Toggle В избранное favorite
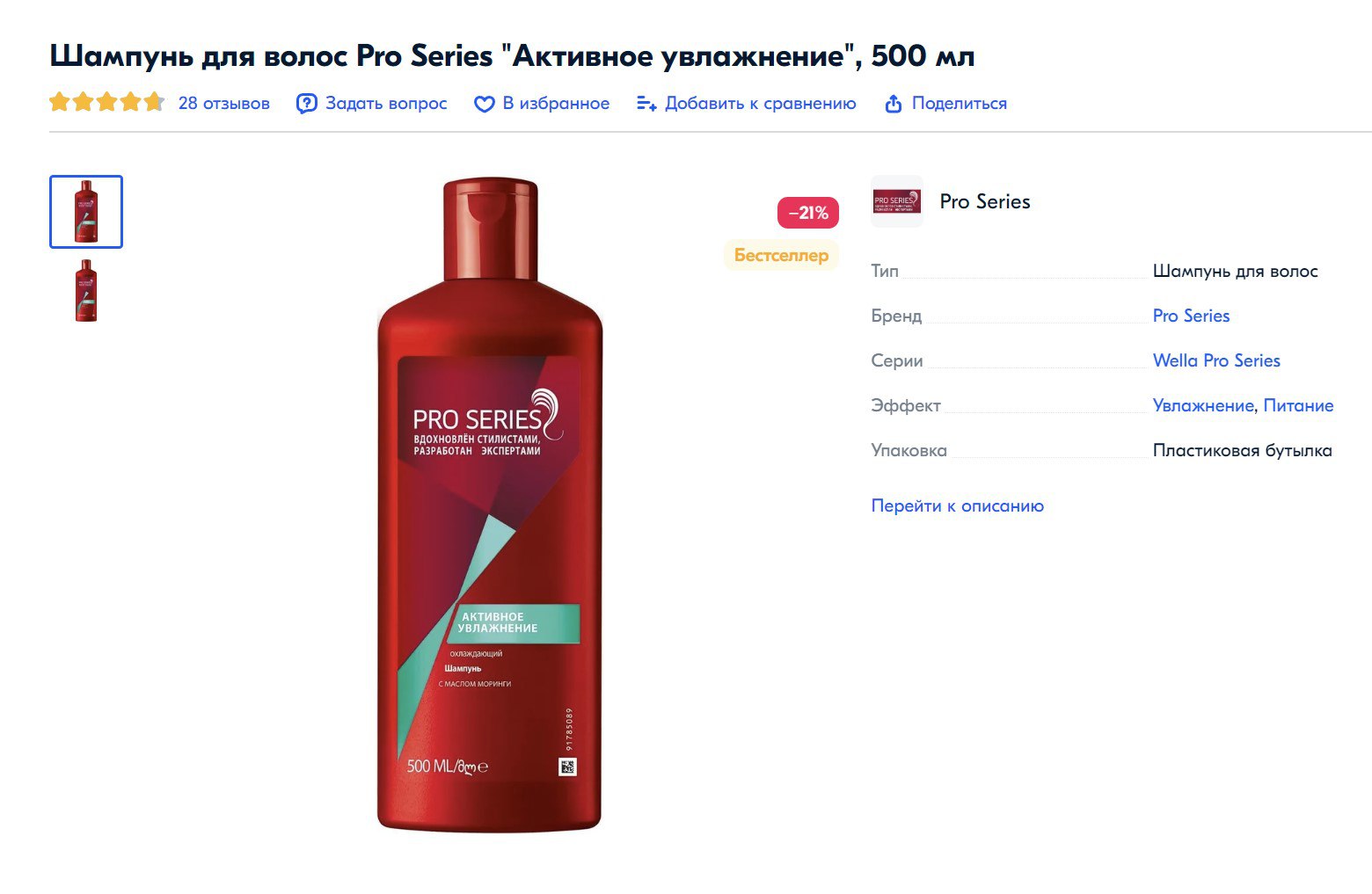The width and height of the screenshot is (1372, 894). point(556,104)
